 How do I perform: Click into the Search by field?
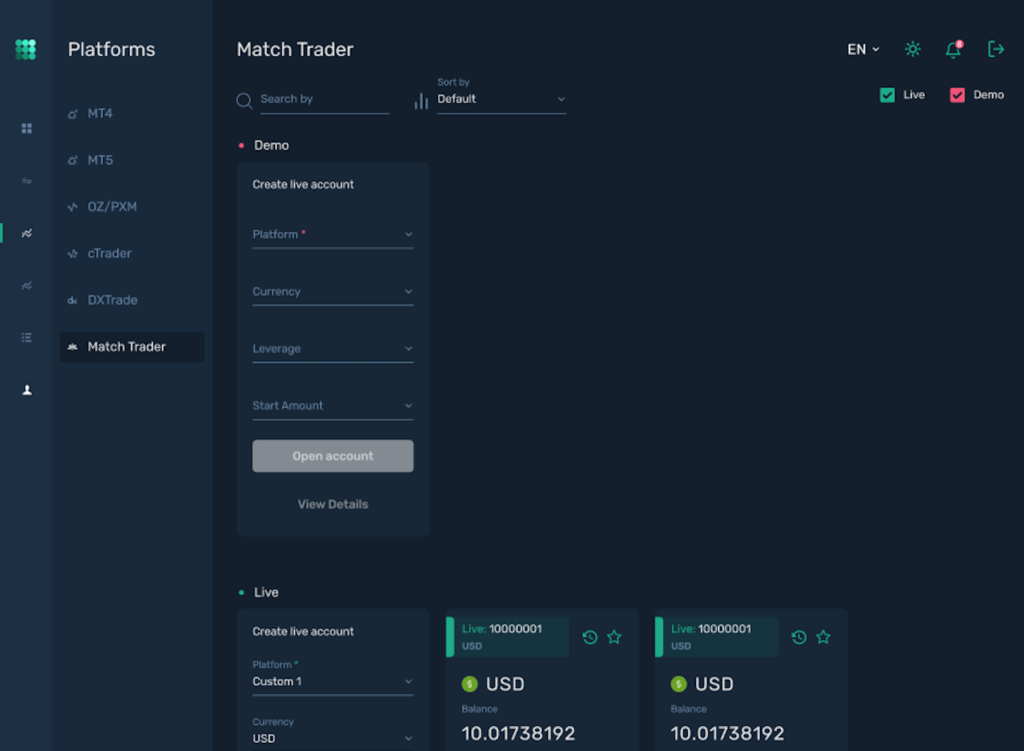pos(323,99)
